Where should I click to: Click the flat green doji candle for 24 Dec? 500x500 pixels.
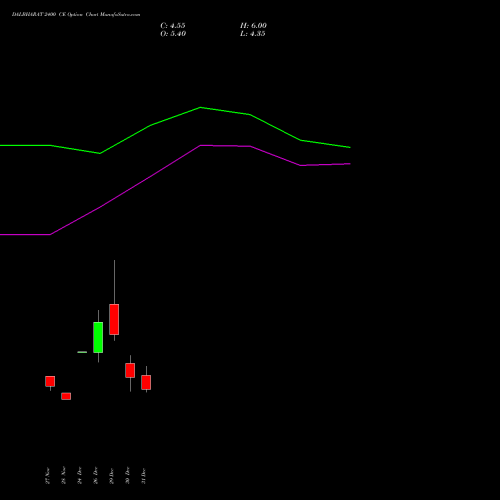pos(82,352)
